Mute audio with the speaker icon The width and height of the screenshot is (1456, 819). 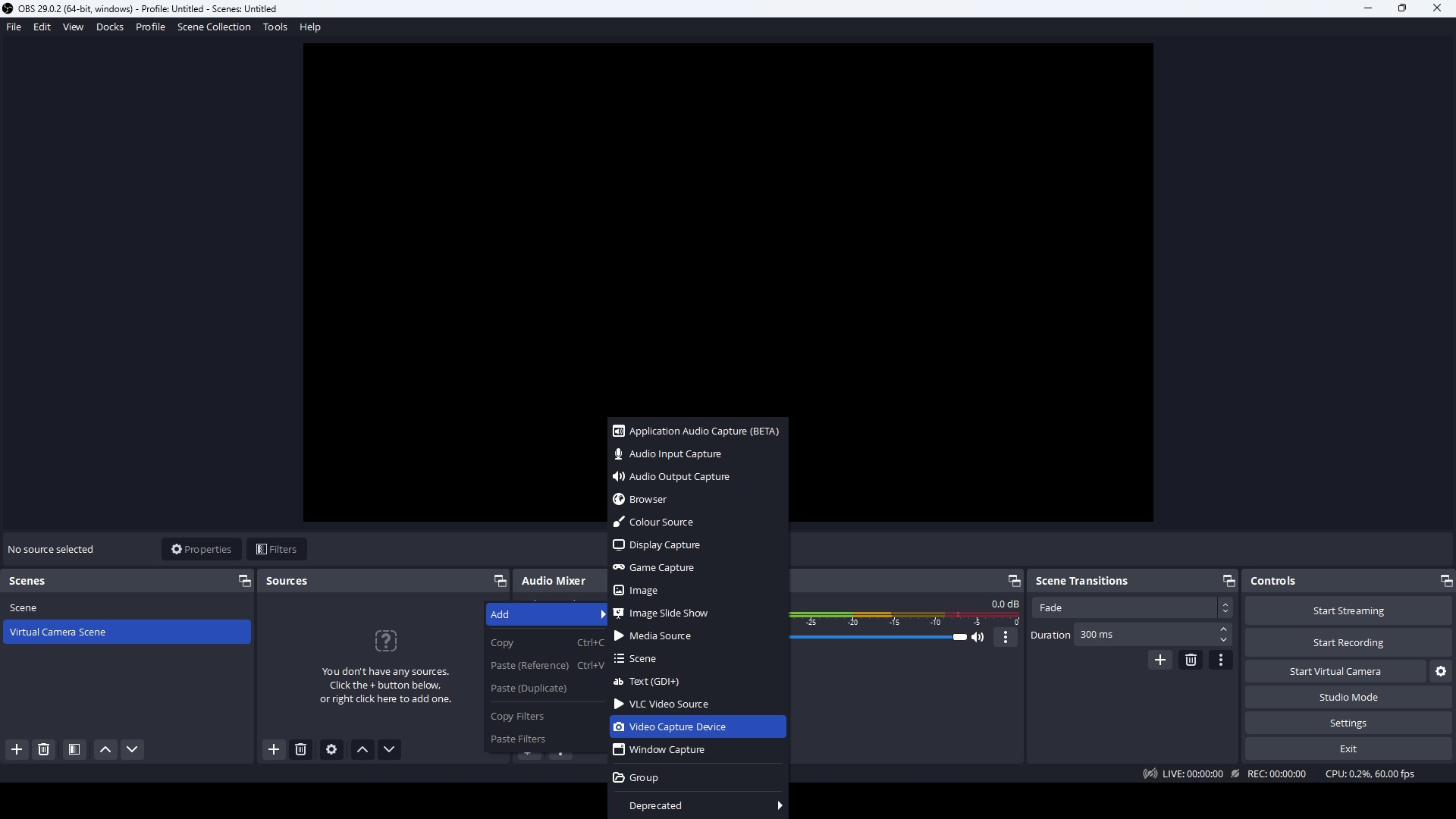tap(978, 637)
